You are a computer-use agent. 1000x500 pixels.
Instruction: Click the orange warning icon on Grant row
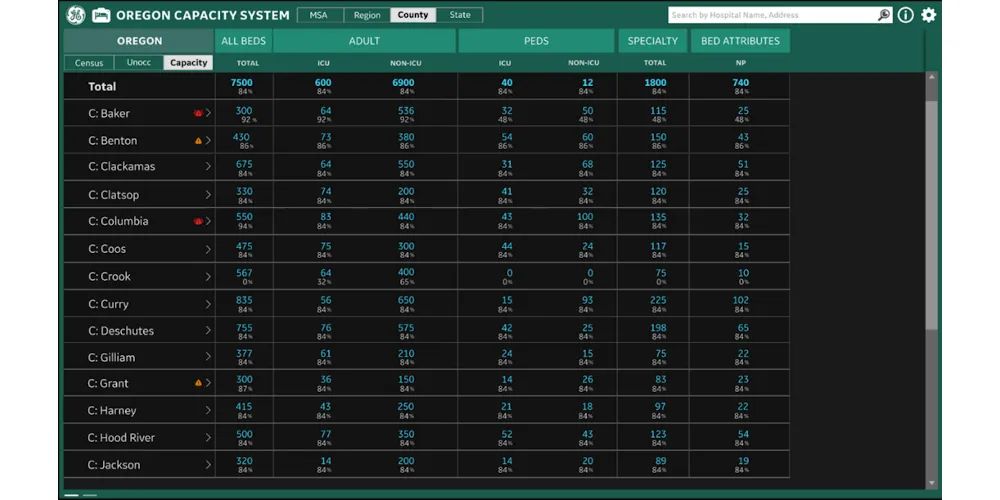point(198,383)
